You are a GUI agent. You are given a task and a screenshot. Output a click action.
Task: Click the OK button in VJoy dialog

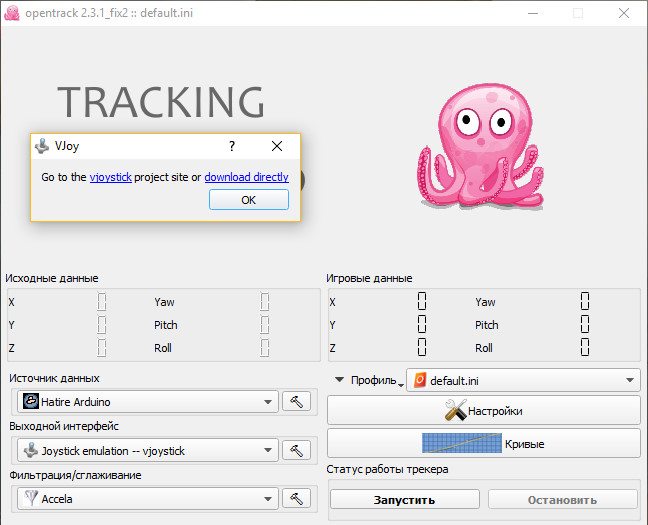pyautogui.click(x=249, y=200)
